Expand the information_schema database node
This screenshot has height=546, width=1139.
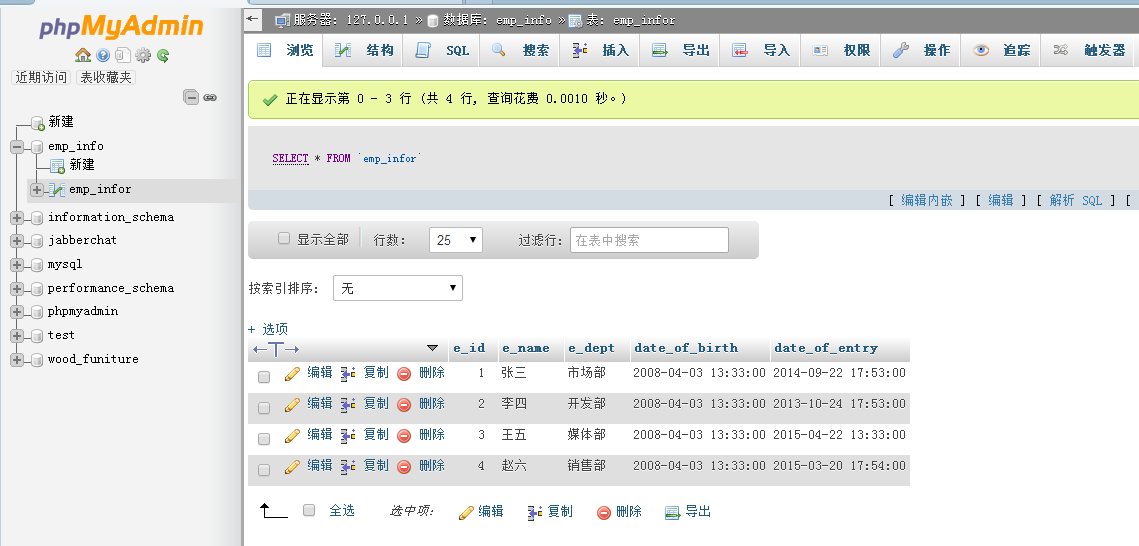point(17,218)
